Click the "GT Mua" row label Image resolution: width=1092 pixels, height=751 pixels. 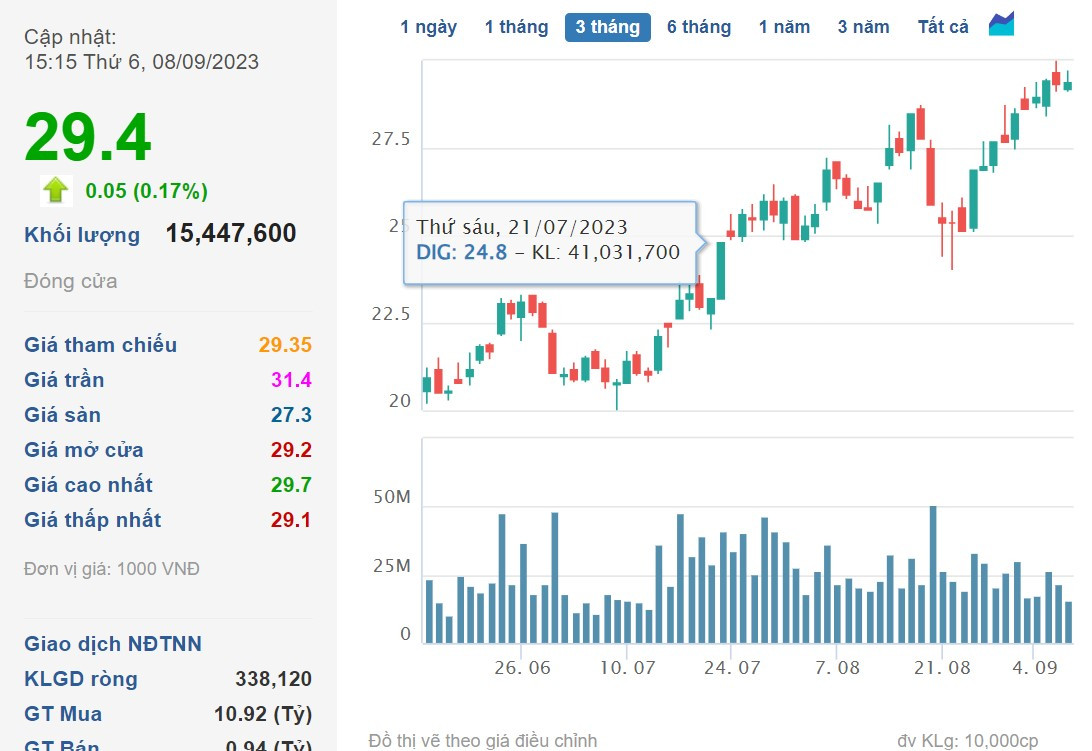click(x=63, y=714)
